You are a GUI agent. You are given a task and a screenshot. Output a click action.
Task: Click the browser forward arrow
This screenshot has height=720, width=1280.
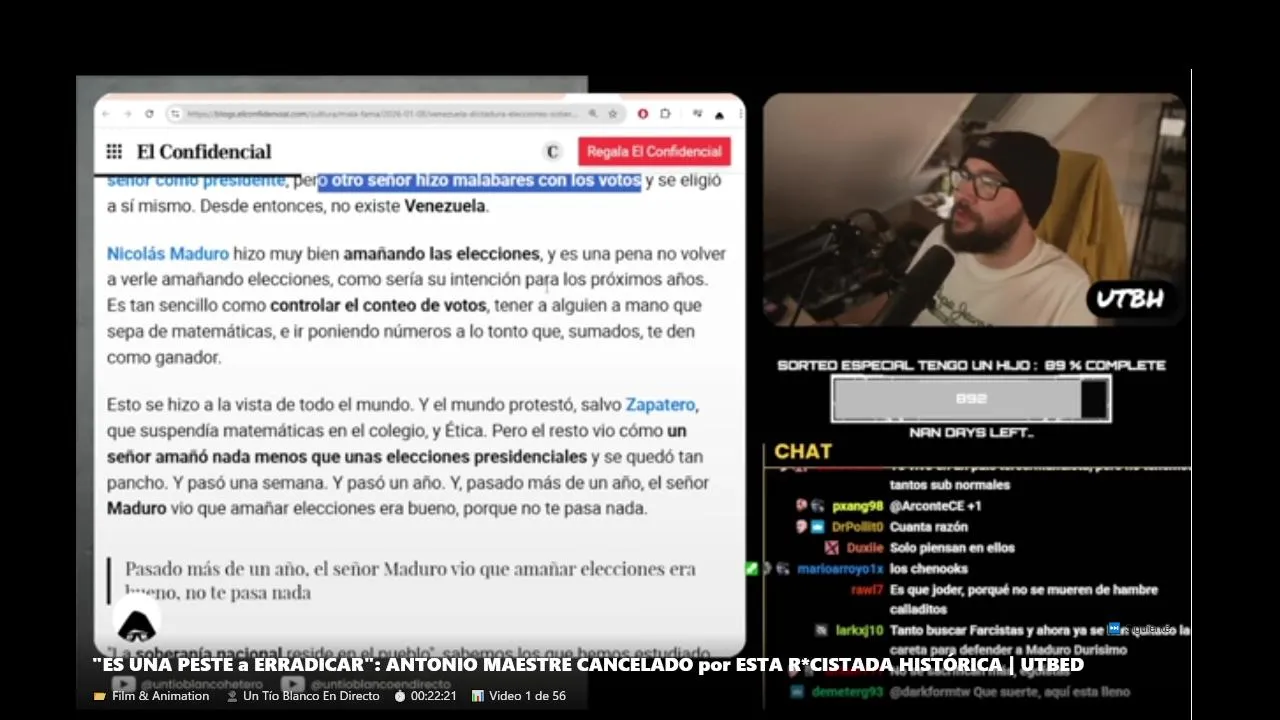click(x=127, y=114)
